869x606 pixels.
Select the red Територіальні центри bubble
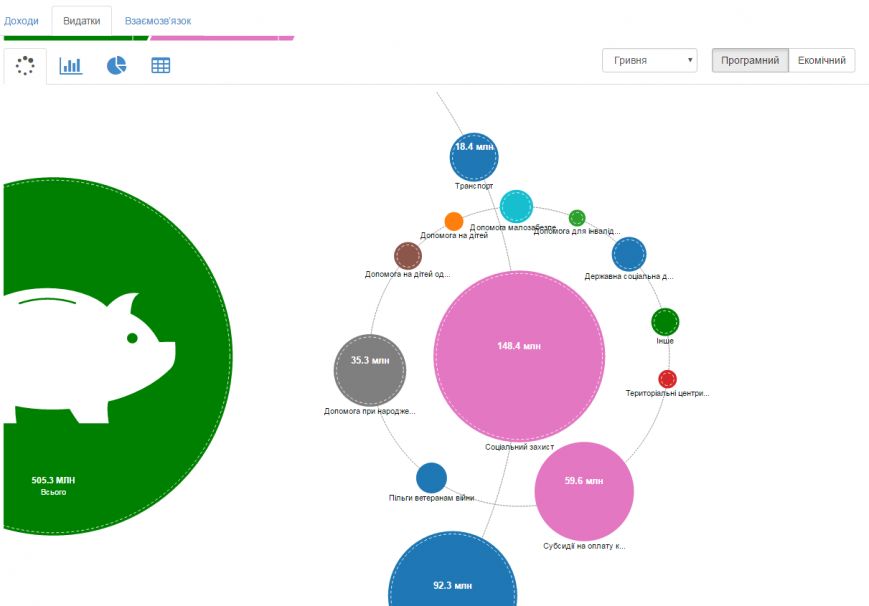coord(667,379)
